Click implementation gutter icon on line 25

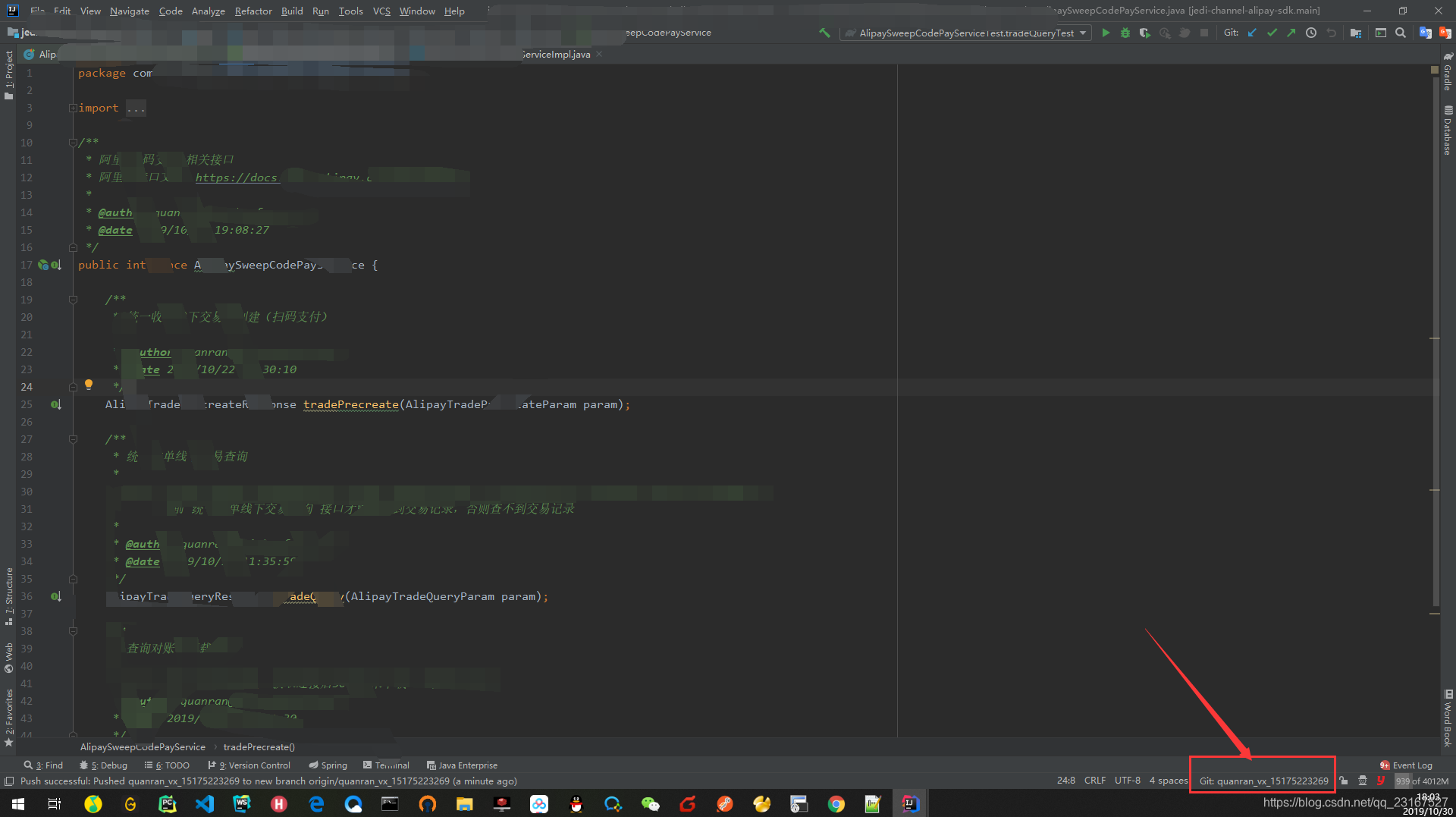pos(55,404)
